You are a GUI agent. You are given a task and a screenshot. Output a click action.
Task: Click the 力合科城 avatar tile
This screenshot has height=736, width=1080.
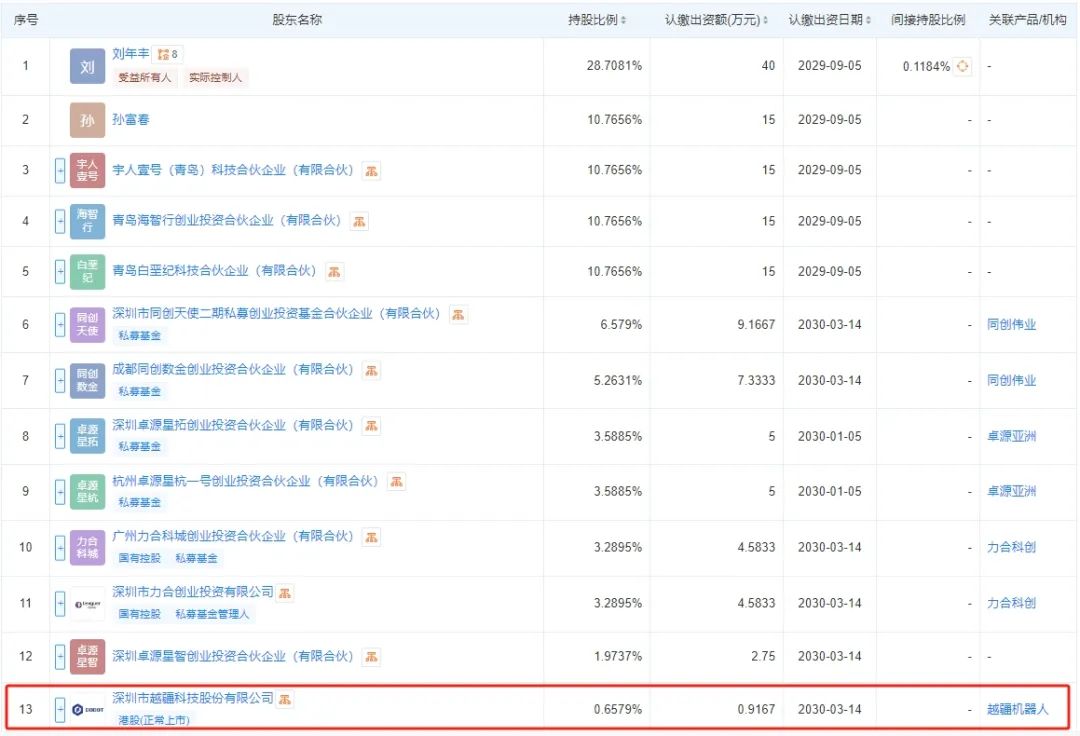tap(87, 547)
